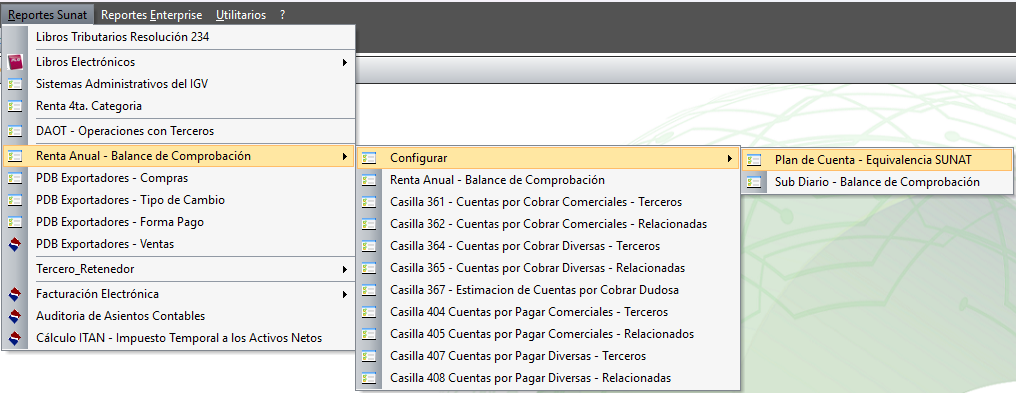Select Casilla 367 Estimacion de Cuentas Dudosa
This screenshot has width=1016, height=393.
tap(548, 290)
